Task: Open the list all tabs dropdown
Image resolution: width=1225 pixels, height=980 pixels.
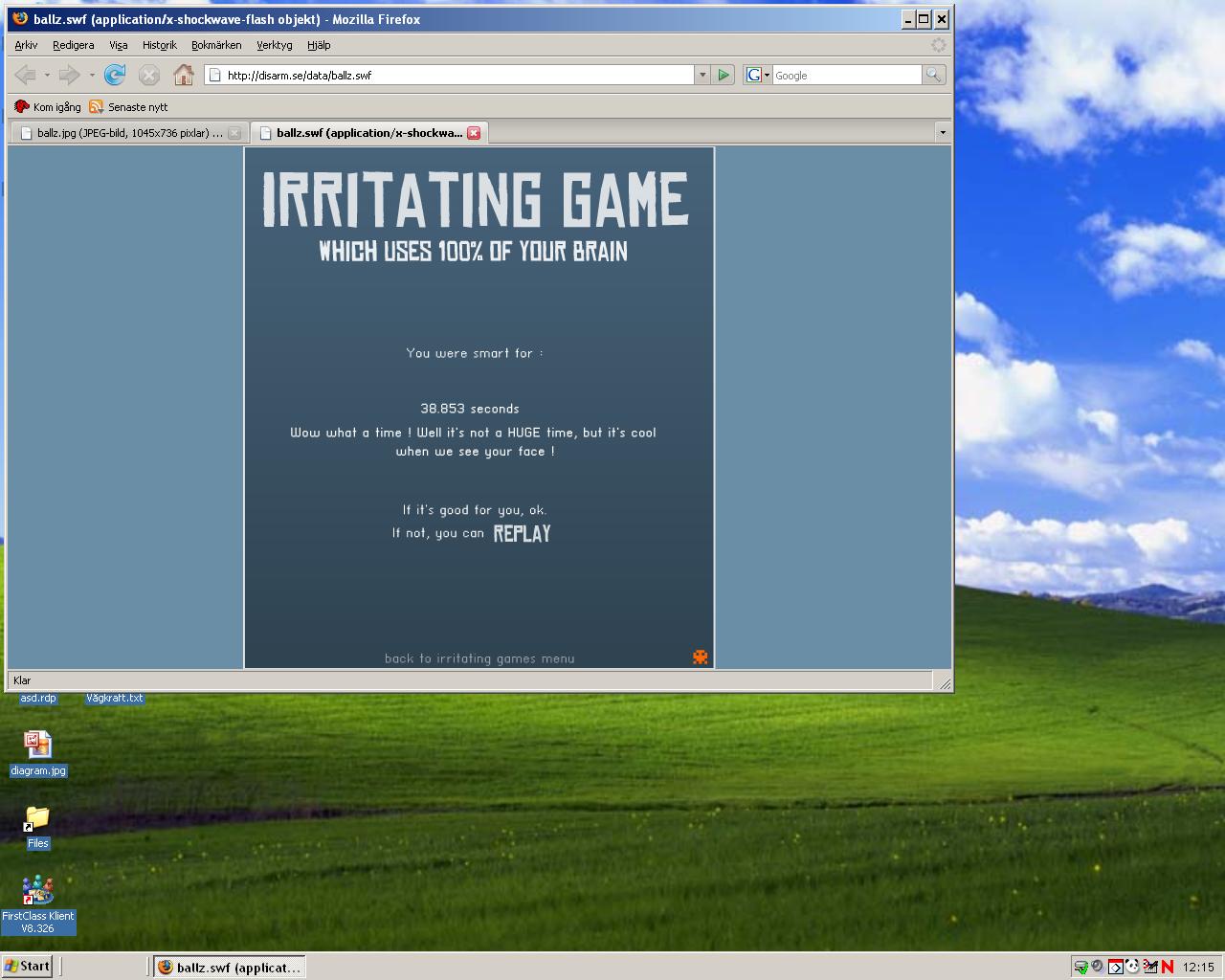Action: (942, 132)
